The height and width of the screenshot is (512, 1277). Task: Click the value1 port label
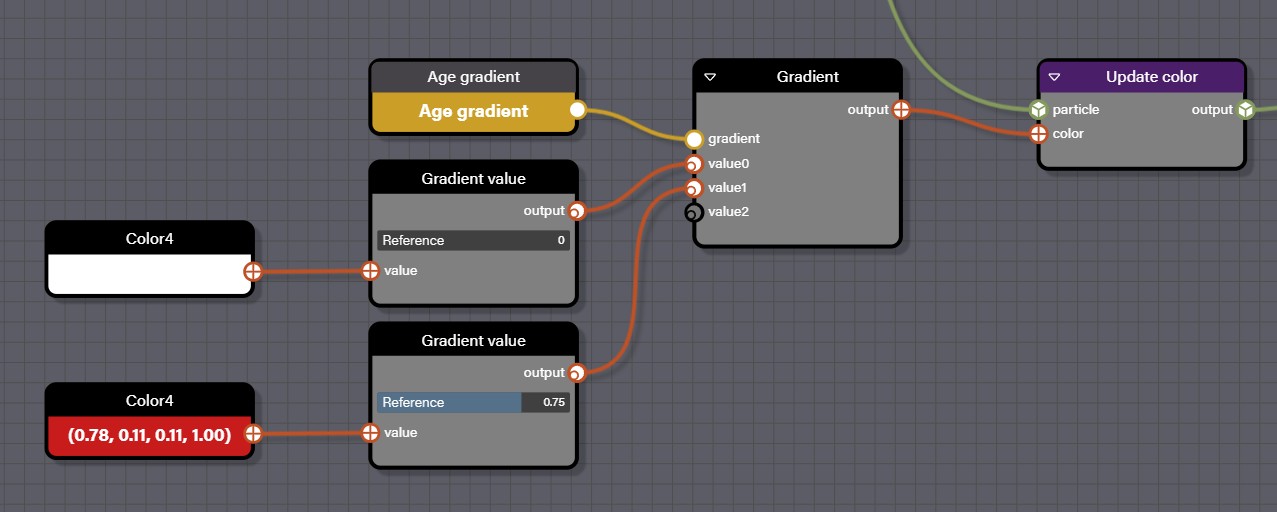[x=728, y=187]
